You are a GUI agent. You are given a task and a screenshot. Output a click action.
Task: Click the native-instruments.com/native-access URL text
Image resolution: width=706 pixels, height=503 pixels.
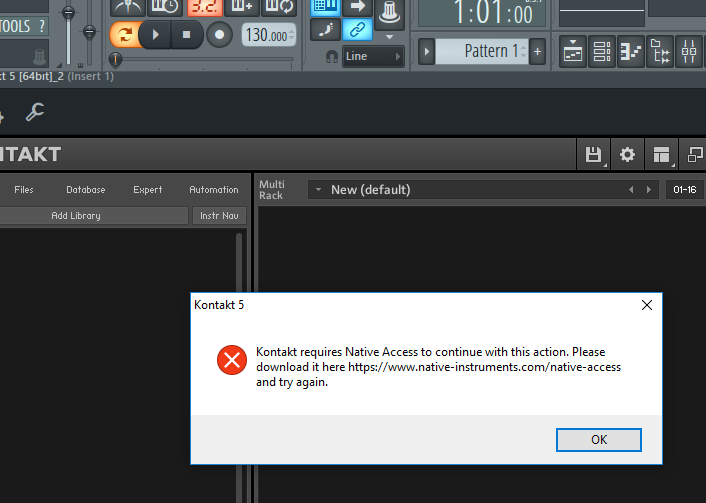click(484, 367)
